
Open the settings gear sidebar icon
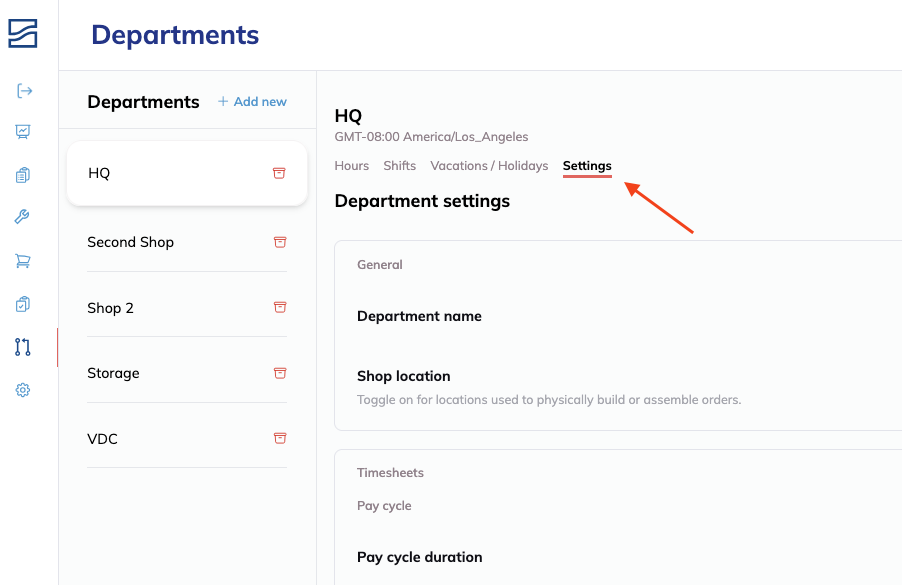point(23,390)
